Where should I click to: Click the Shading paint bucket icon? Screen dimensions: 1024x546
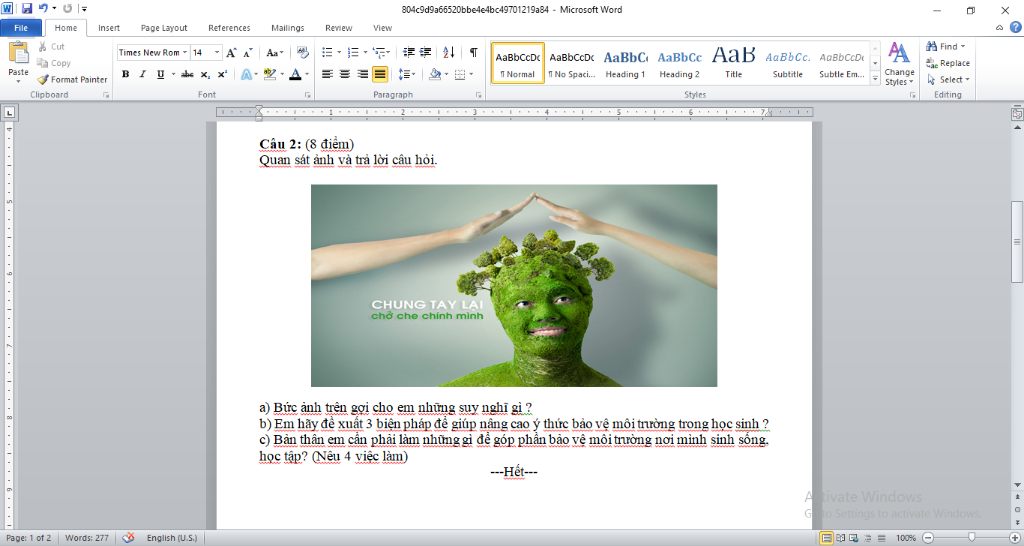pyautogui.click(x=435, y=74)
